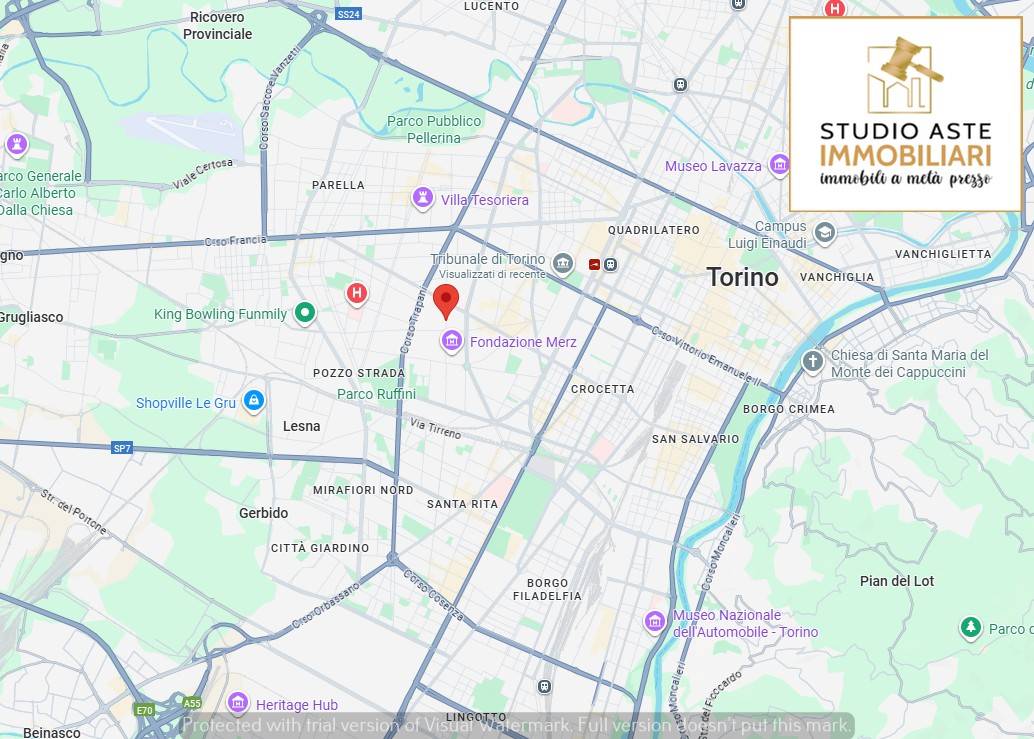This screenshot has width=1034, height=739.
Task: Click the A55 highway badge near Beinasco
Action: [193, 702]
